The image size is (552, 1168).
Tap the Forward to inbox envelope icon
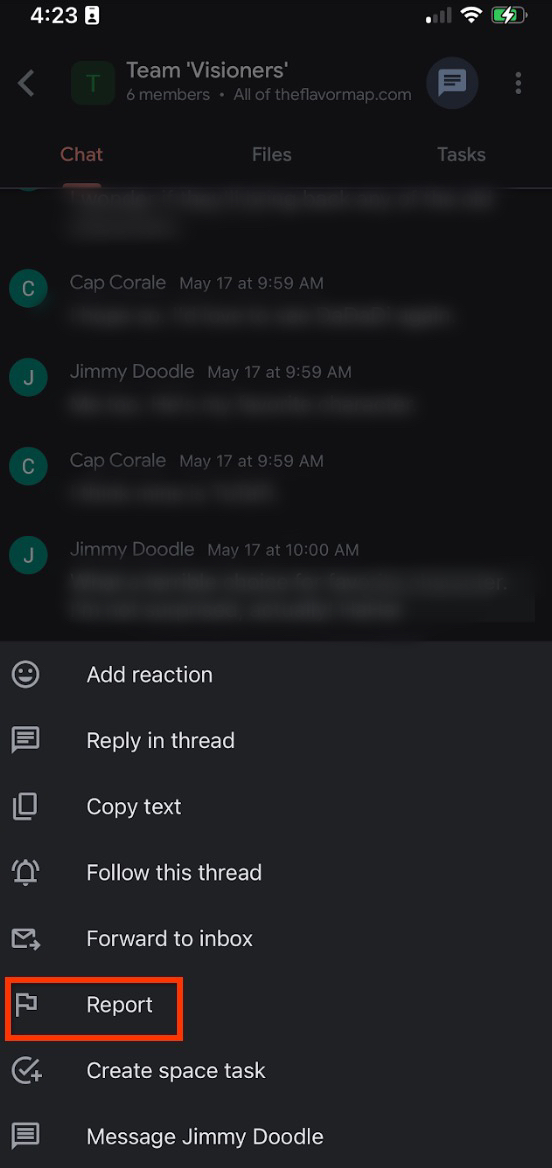[x=25, y=939]
